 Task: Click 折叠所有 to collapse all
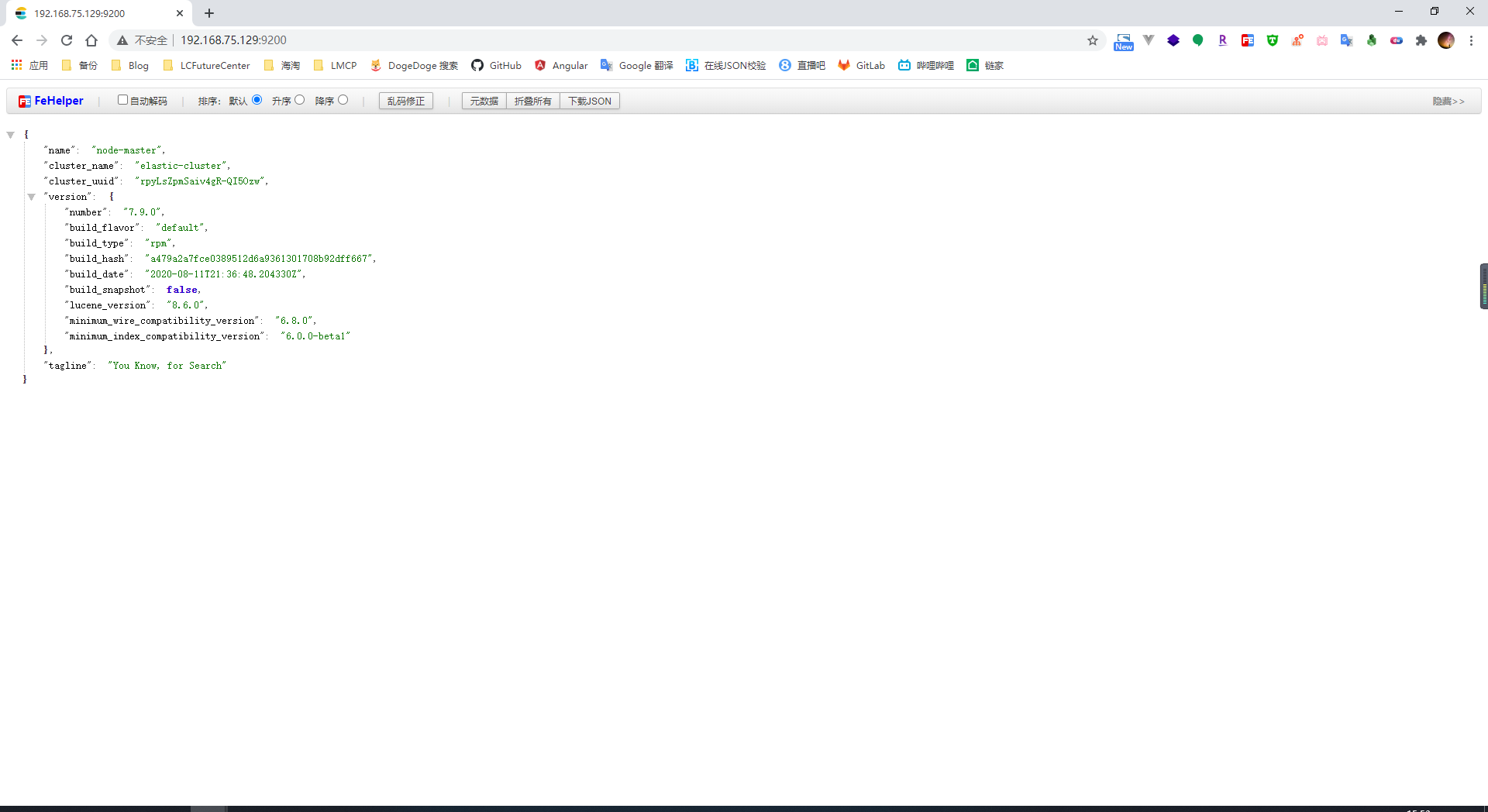(533, 101)
